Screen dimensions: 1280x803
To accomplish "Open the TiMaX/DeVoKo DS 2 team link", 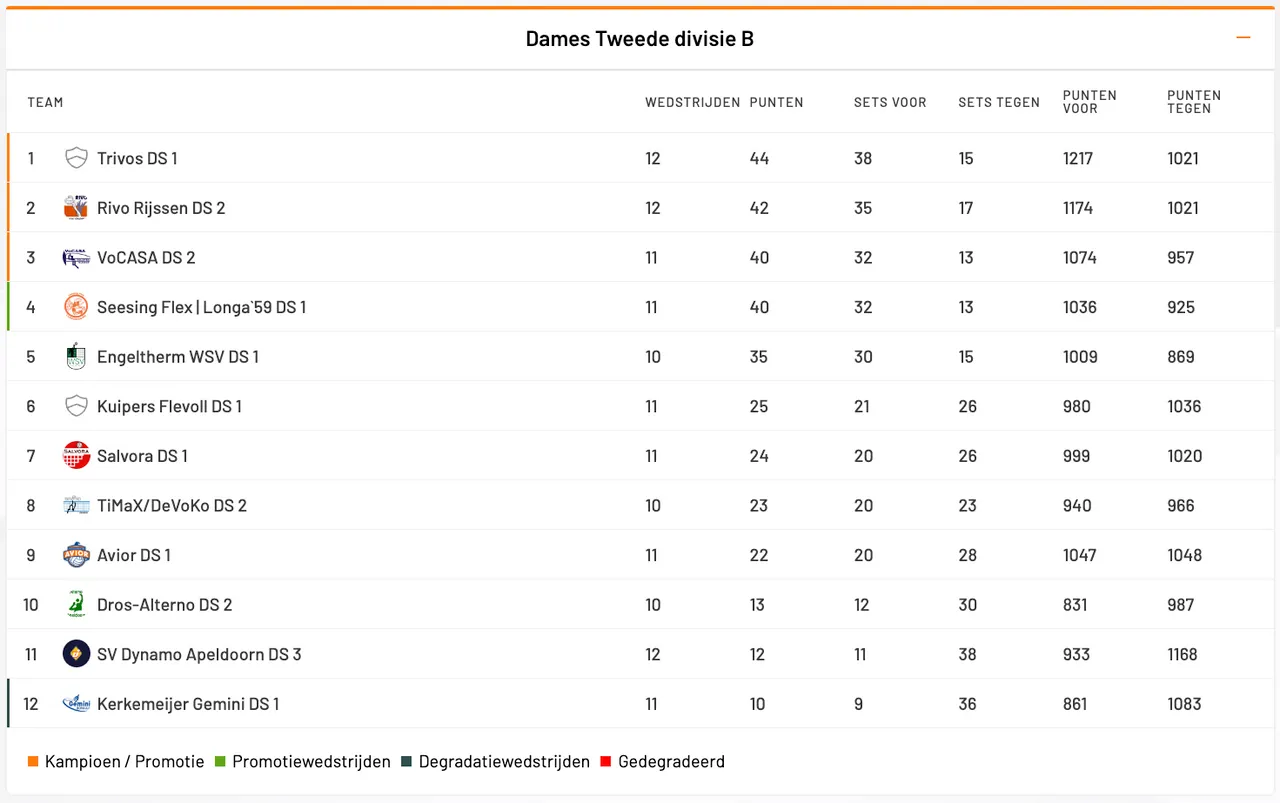I will pos(172,506).
